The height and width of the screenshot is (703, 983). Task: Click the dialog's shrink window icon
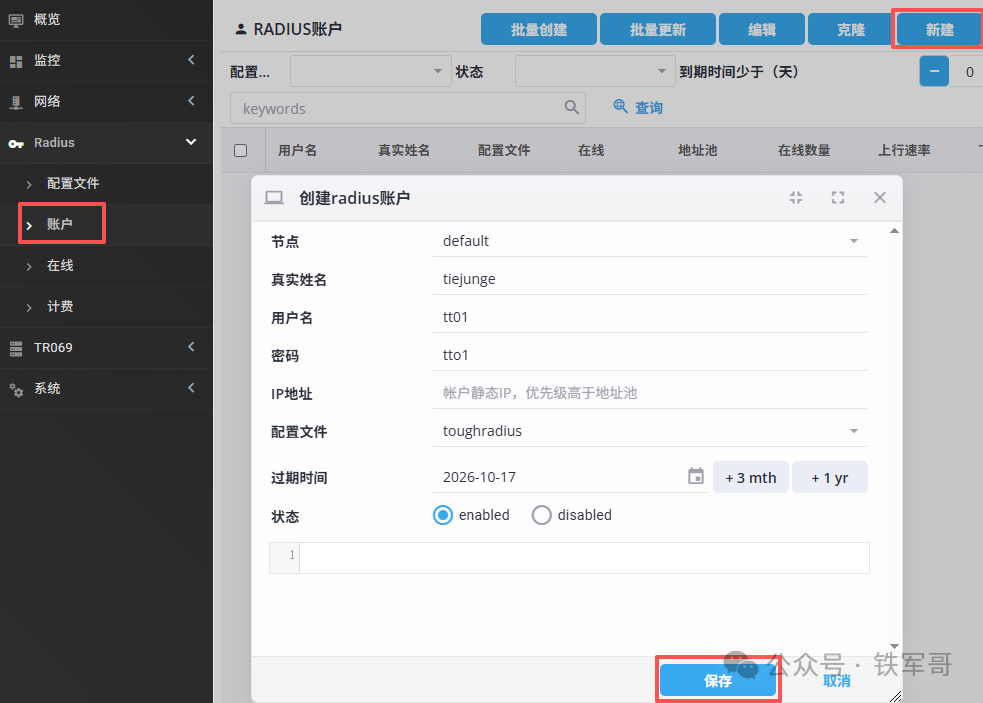pyautogui.click(x=796, y=198)
